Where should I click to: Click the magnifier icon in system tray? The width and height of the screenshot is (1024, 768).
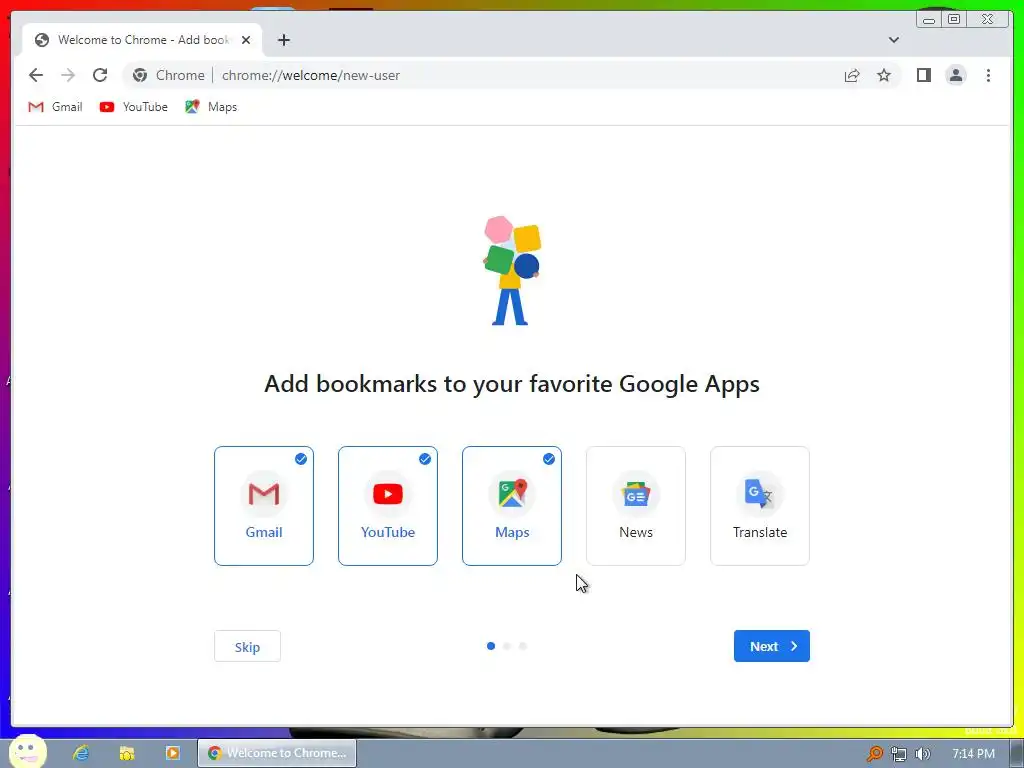(874, 754)
